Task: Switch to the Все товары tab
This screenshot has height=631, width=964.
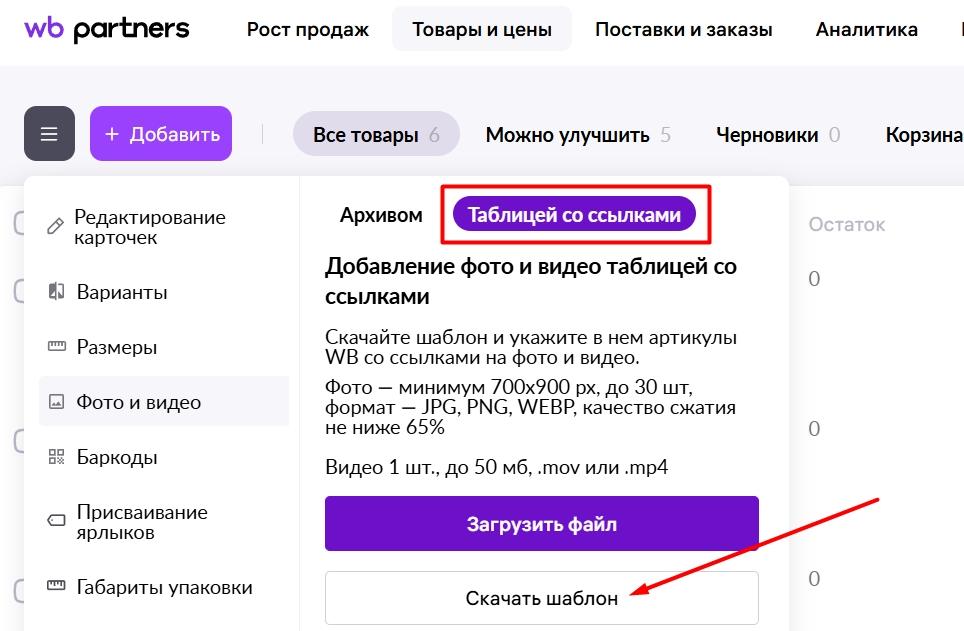Action: (x=375, y=135)
